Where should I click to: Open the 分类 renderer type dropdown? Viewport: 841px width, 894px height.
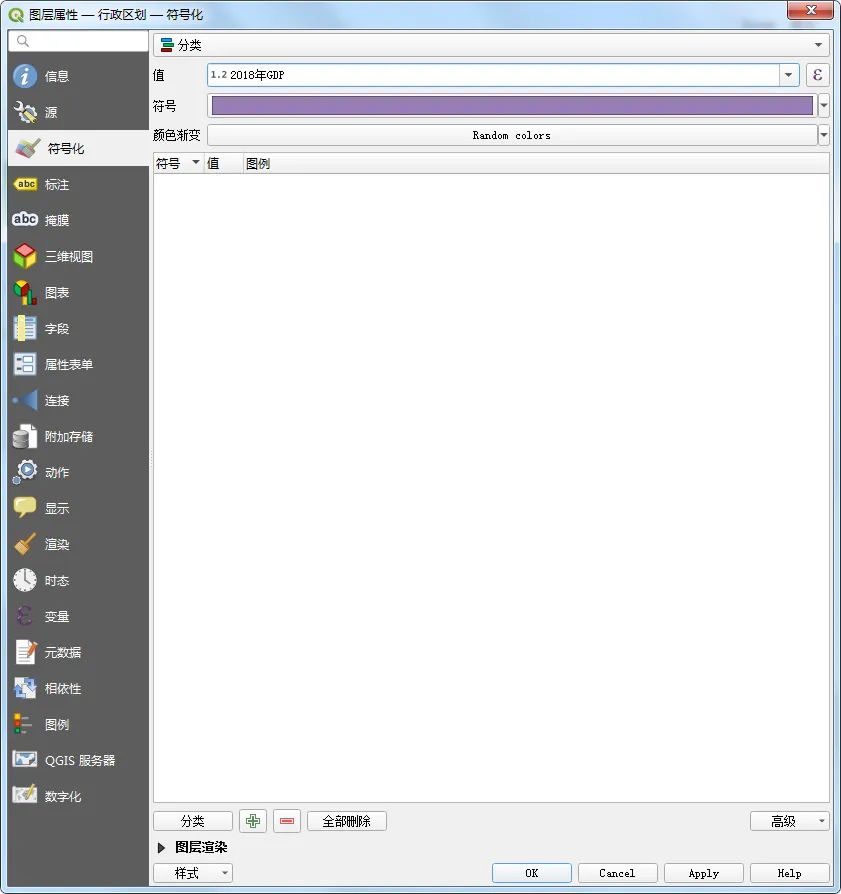click(491, 44)
